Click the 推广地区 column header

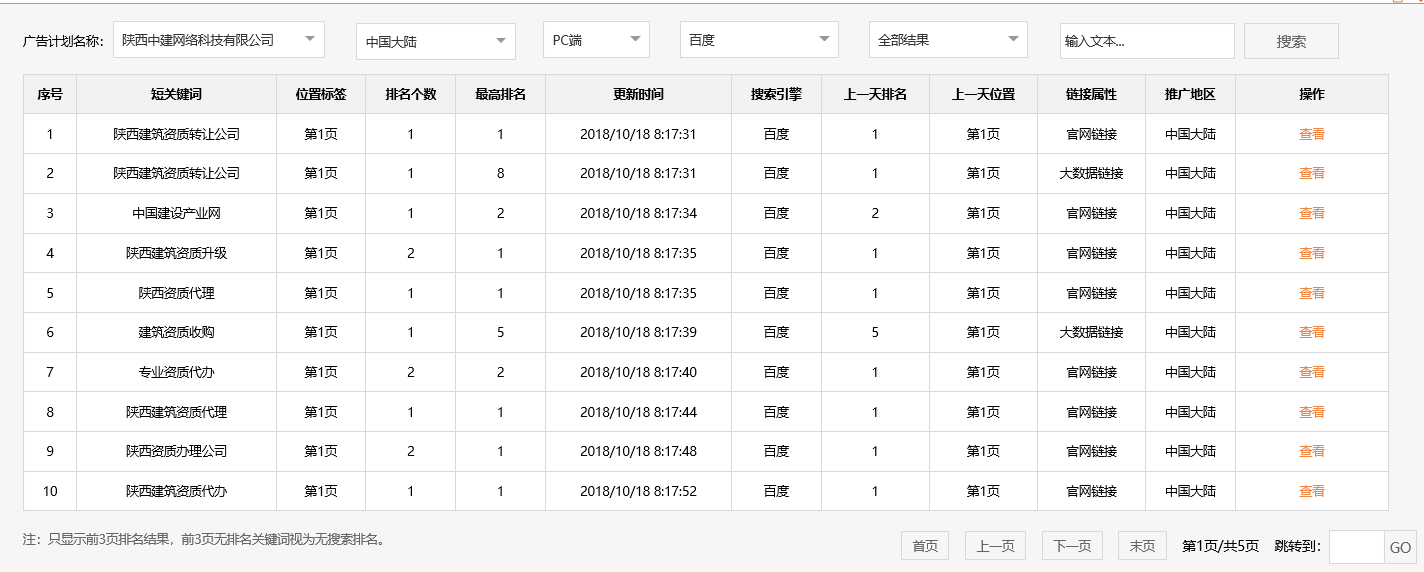coord(1190,94)
